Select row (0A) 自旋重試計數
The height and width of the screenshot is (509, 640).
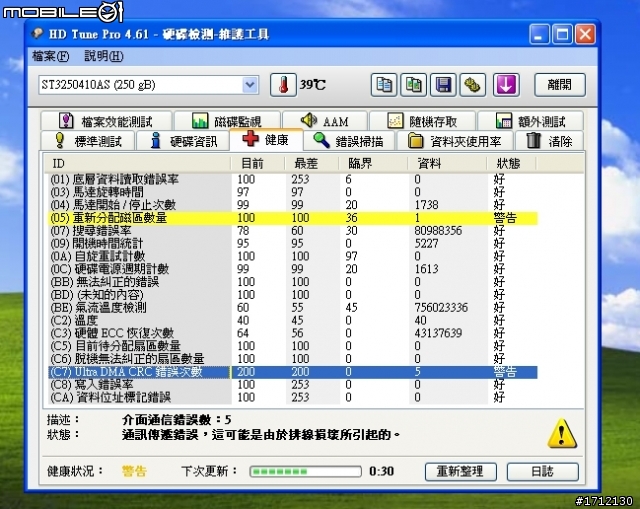[x=292, y=256]
